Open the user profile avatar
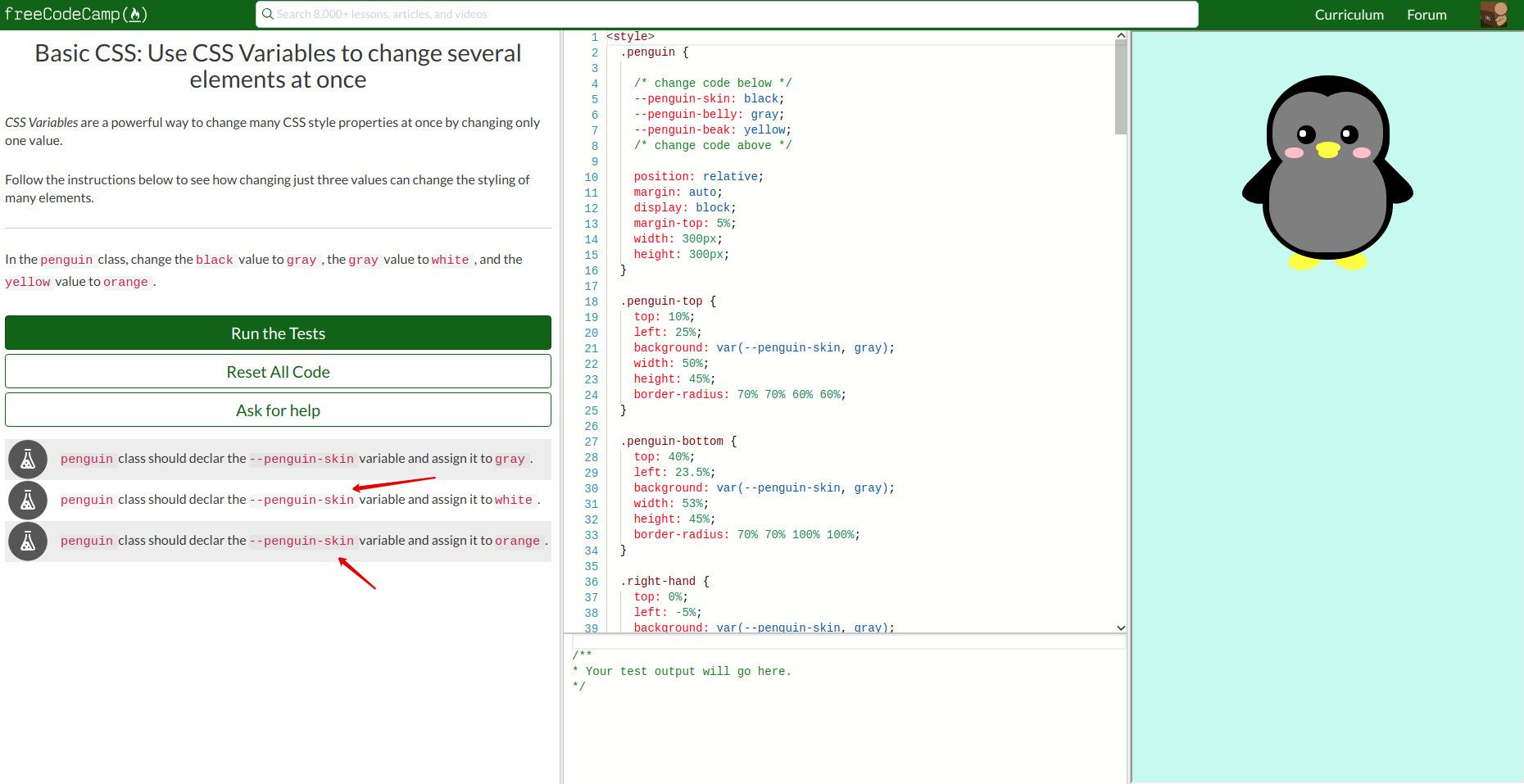The height and width of the screenshot is (784, 1524). [x=1494, y=14]
